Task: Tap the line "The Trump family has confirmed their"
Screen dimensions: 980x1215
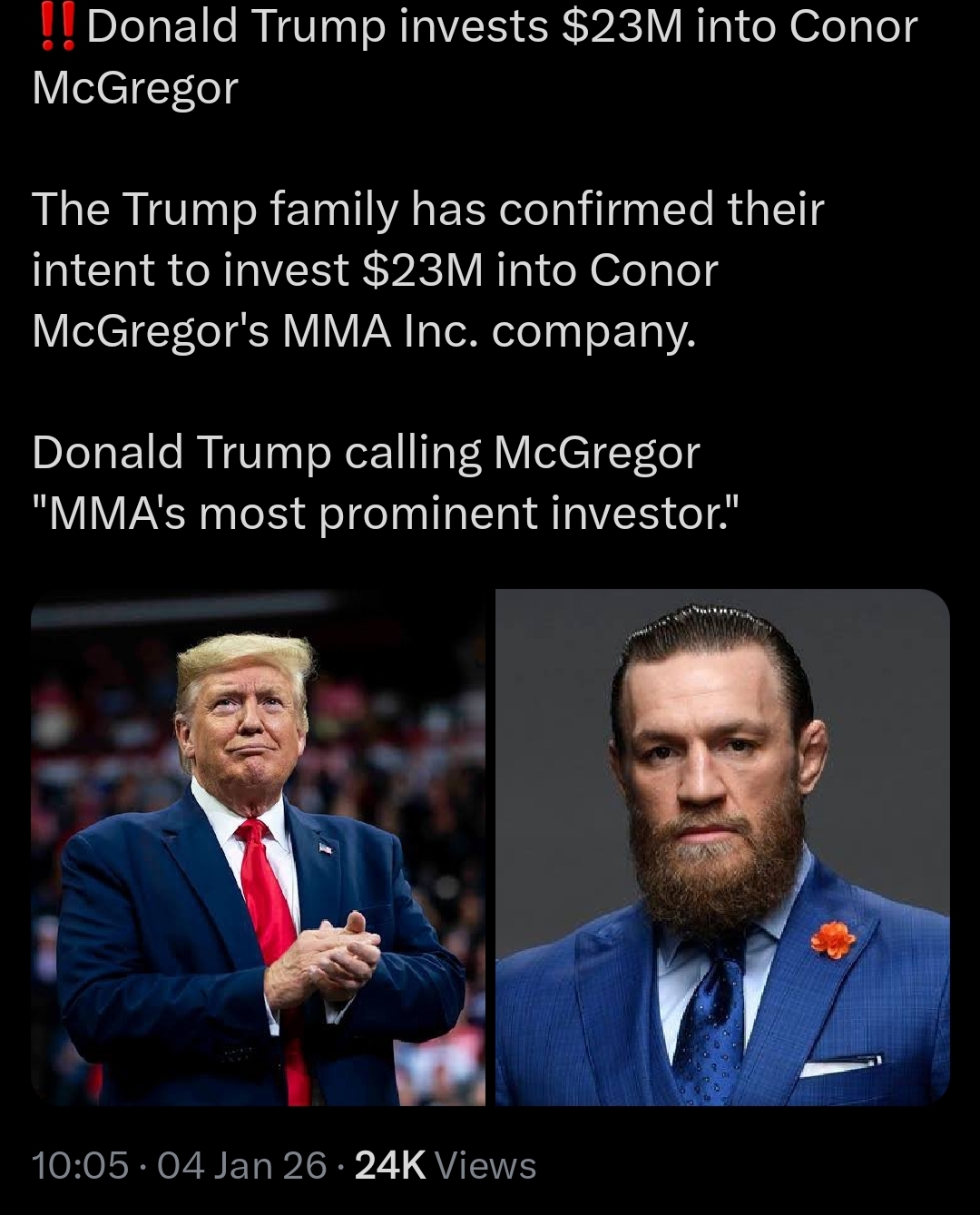Action: pyautogui.click(x=428, y=209)
